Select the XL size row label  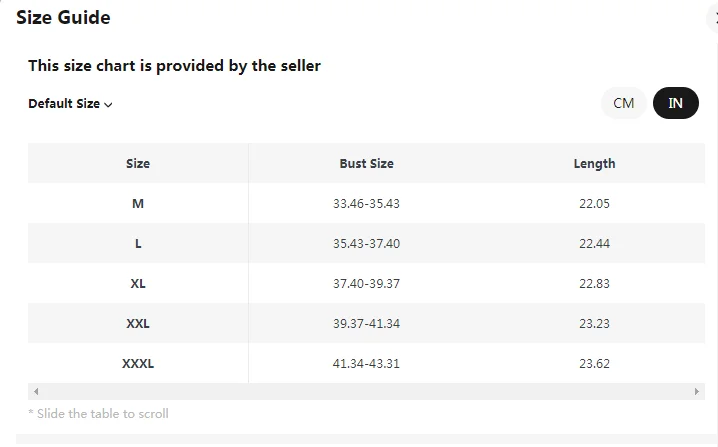point(138,283)
